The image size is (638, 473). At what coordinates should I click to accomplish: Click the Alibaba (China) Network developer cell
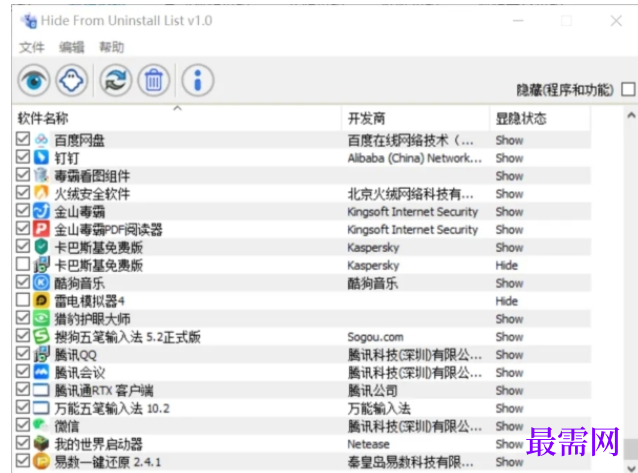[415, 158]
